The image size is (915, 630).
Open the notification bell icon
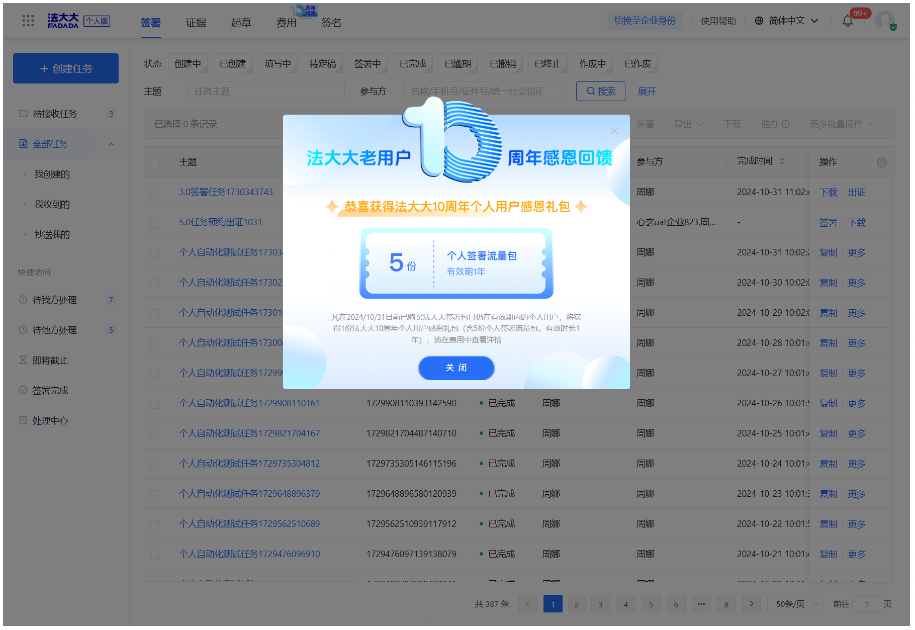pyautogui.click(x=847, y=21)
